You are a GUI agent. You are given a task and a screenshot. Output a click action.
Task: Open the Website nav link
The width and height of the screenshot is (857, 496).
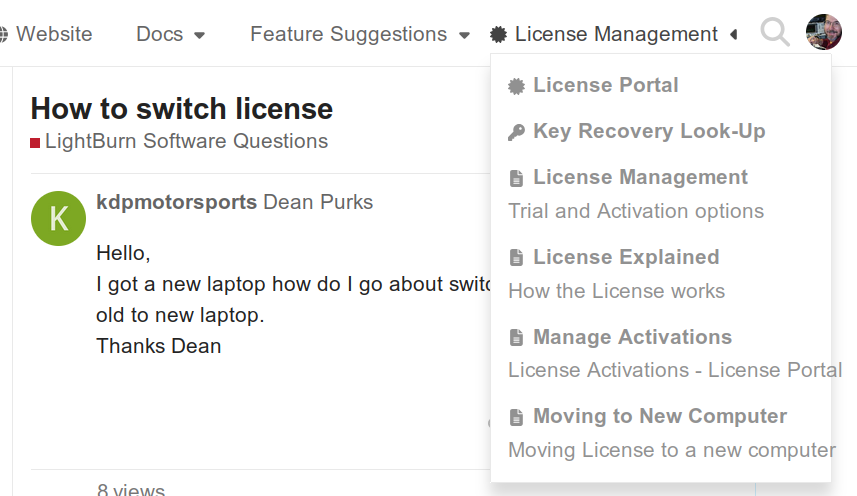(x=54, y=34)
